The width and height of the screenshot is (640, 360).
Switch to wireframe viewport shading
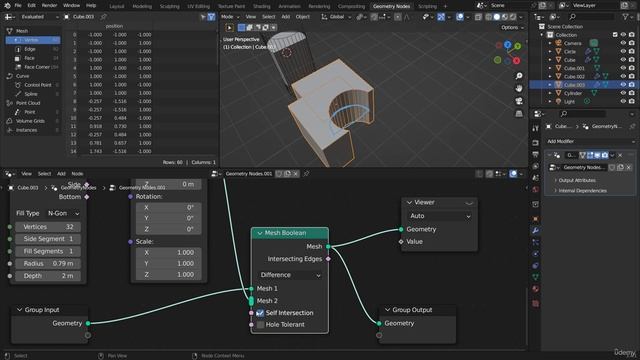tap(489, 17)
